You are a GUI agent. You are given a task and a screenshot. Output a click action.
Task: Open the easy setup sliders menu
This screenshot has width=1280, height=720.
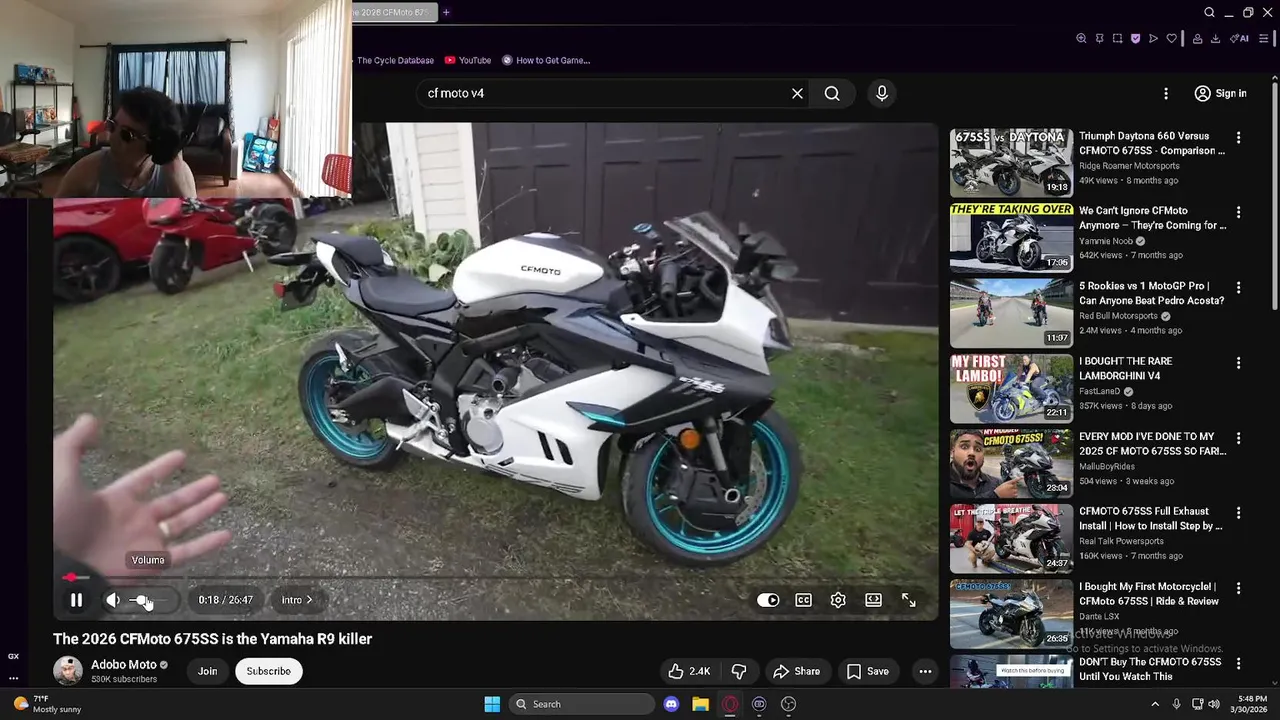[x=1264, y=39]
